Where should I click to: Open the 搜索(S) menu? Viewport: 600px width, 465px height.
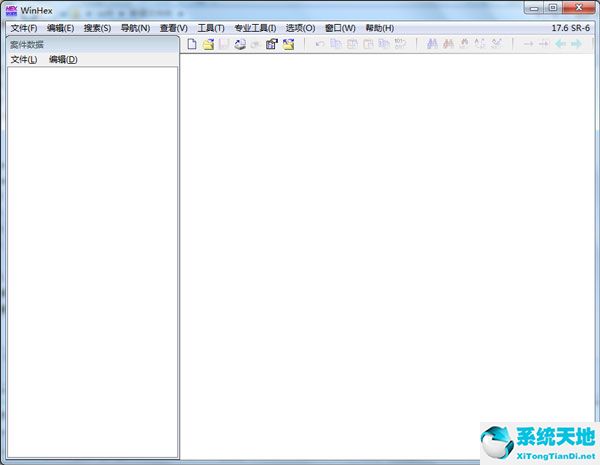pos(98,28)
